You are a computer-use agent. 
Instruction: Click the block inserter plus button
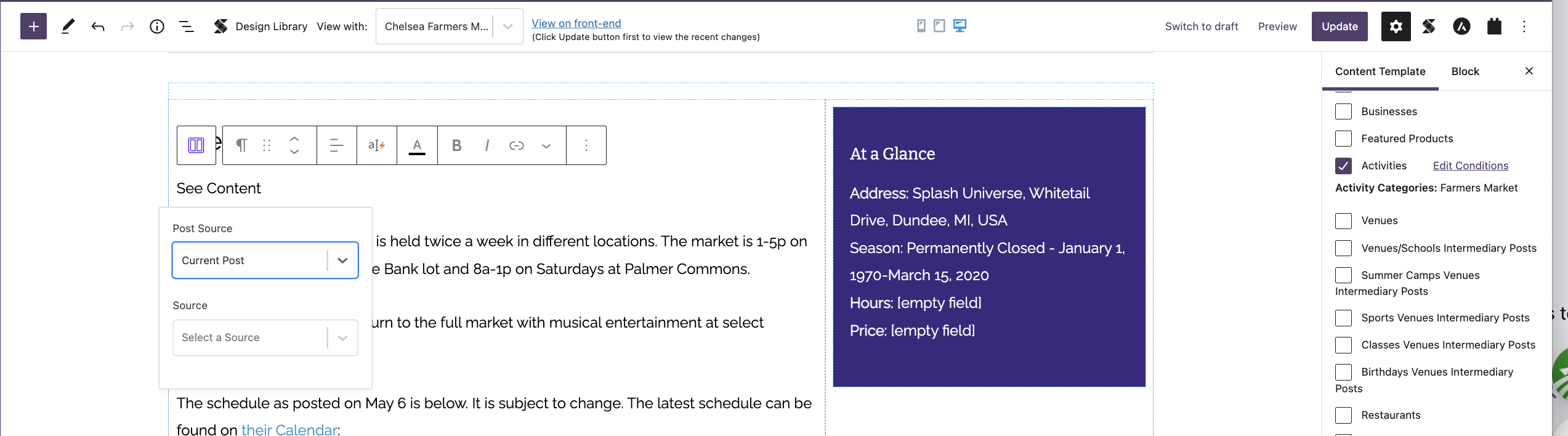pos(33,26)
